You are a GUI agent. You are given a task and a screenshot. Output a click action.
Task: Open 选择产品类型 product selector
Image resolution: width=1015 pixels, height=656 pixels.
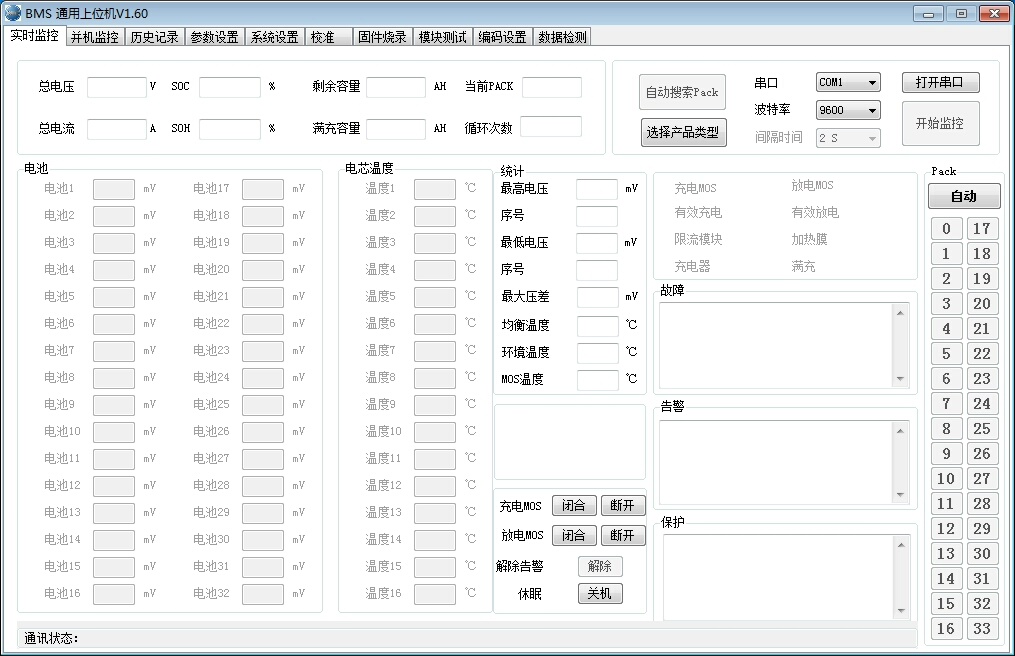pyautogui.click(x=683, y=131)
